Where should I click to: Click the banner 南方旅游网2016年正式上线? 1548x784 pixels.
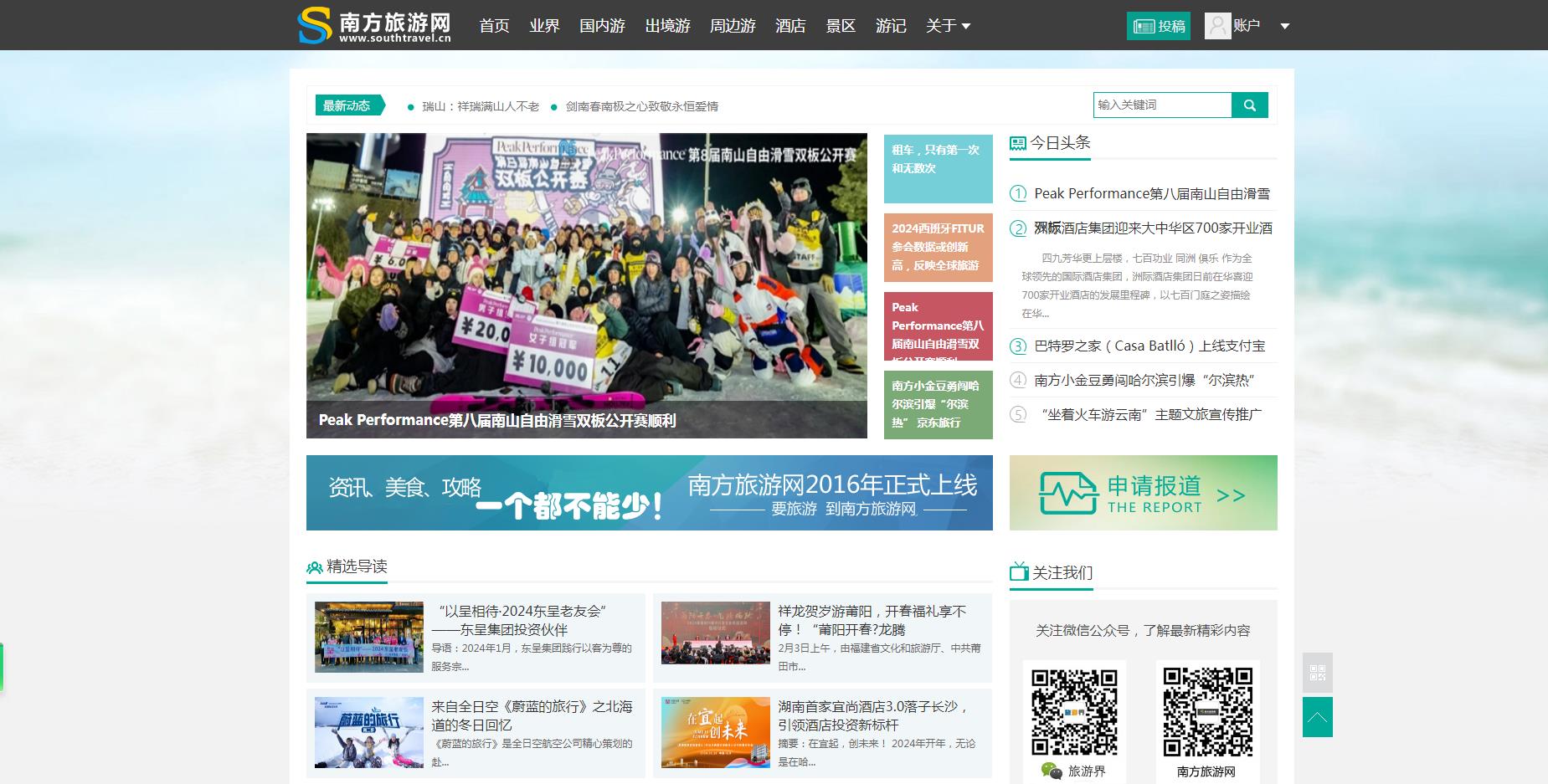[650, 493]
